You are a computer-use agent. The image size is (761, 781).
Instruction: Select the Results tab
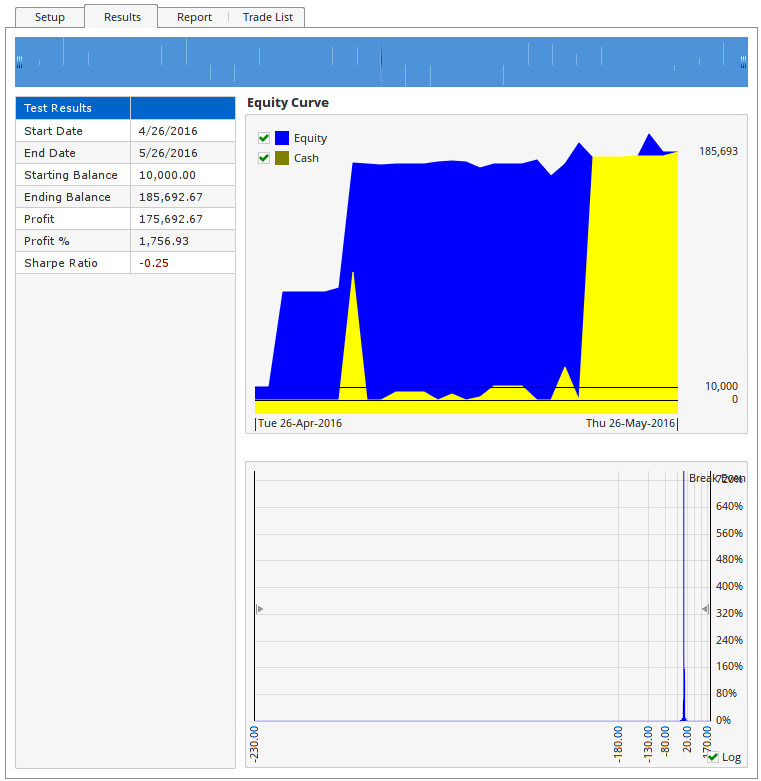(122, 17)
